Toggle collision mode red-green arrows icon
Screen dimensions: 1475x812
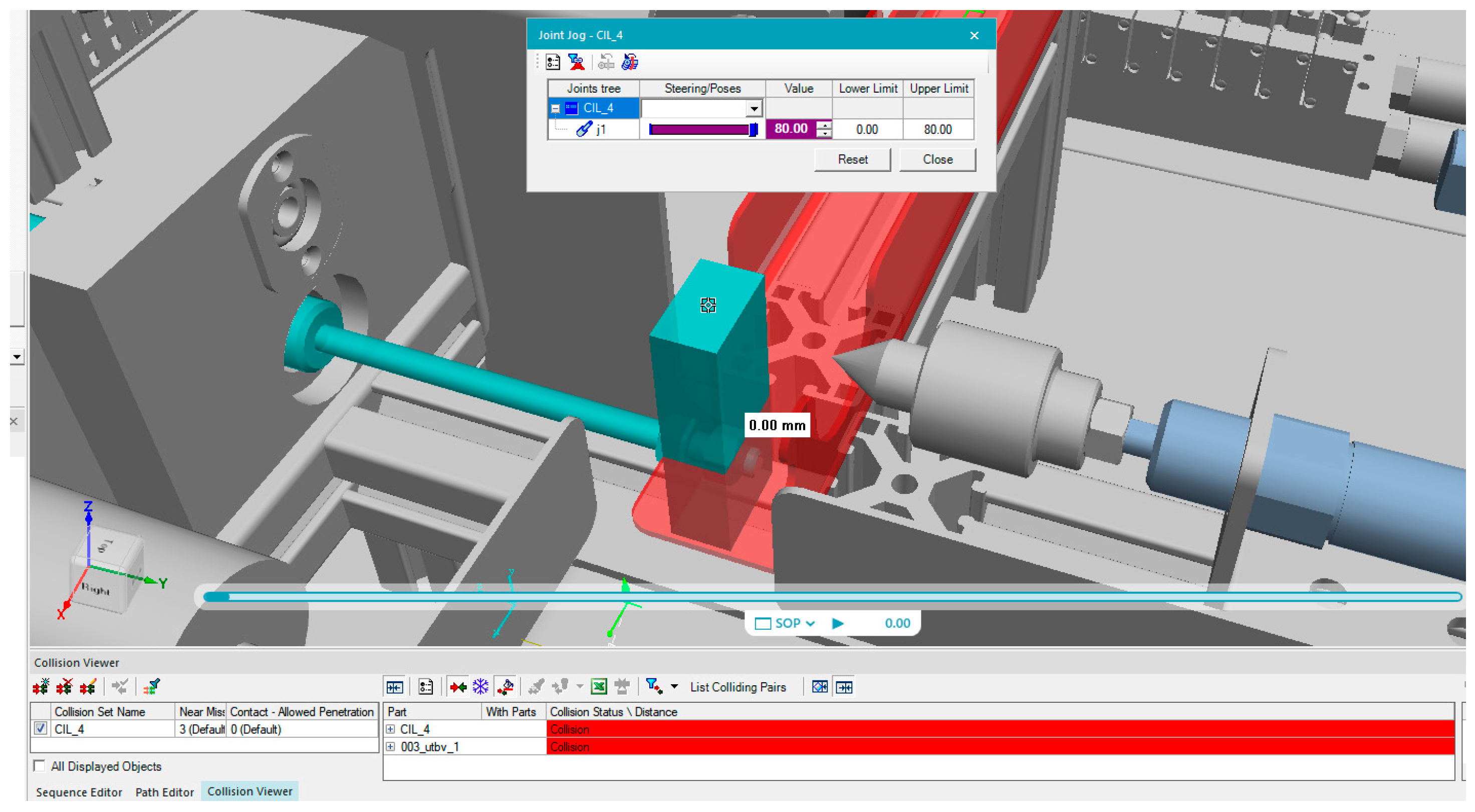458,687
